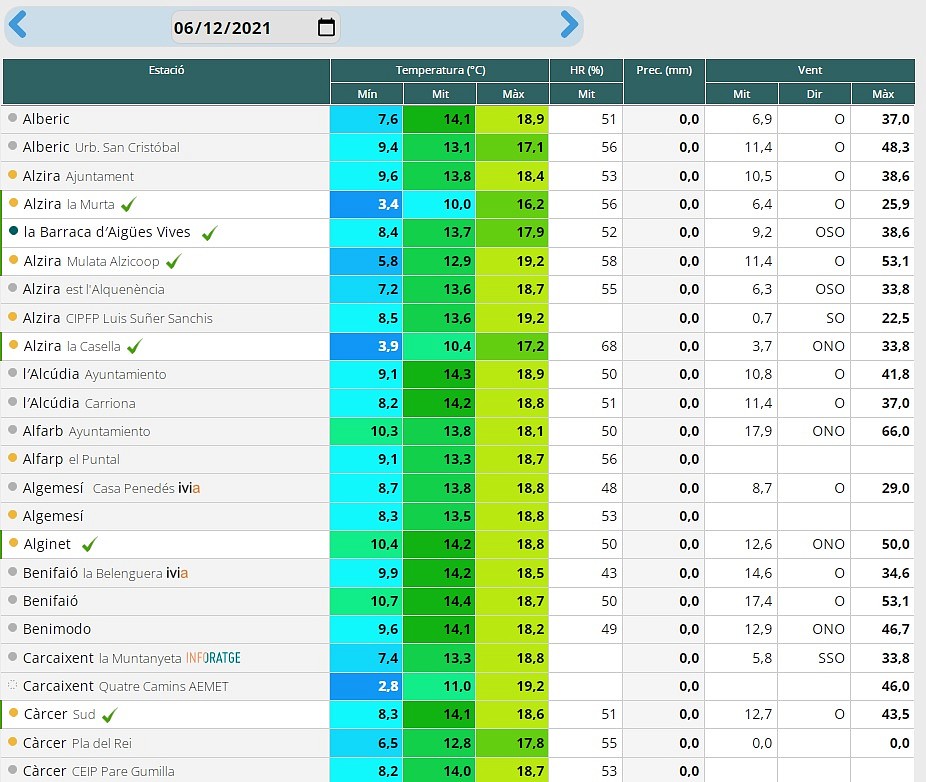
Task: Sort by Vent Mit column header
Action: tap(742, 94)
